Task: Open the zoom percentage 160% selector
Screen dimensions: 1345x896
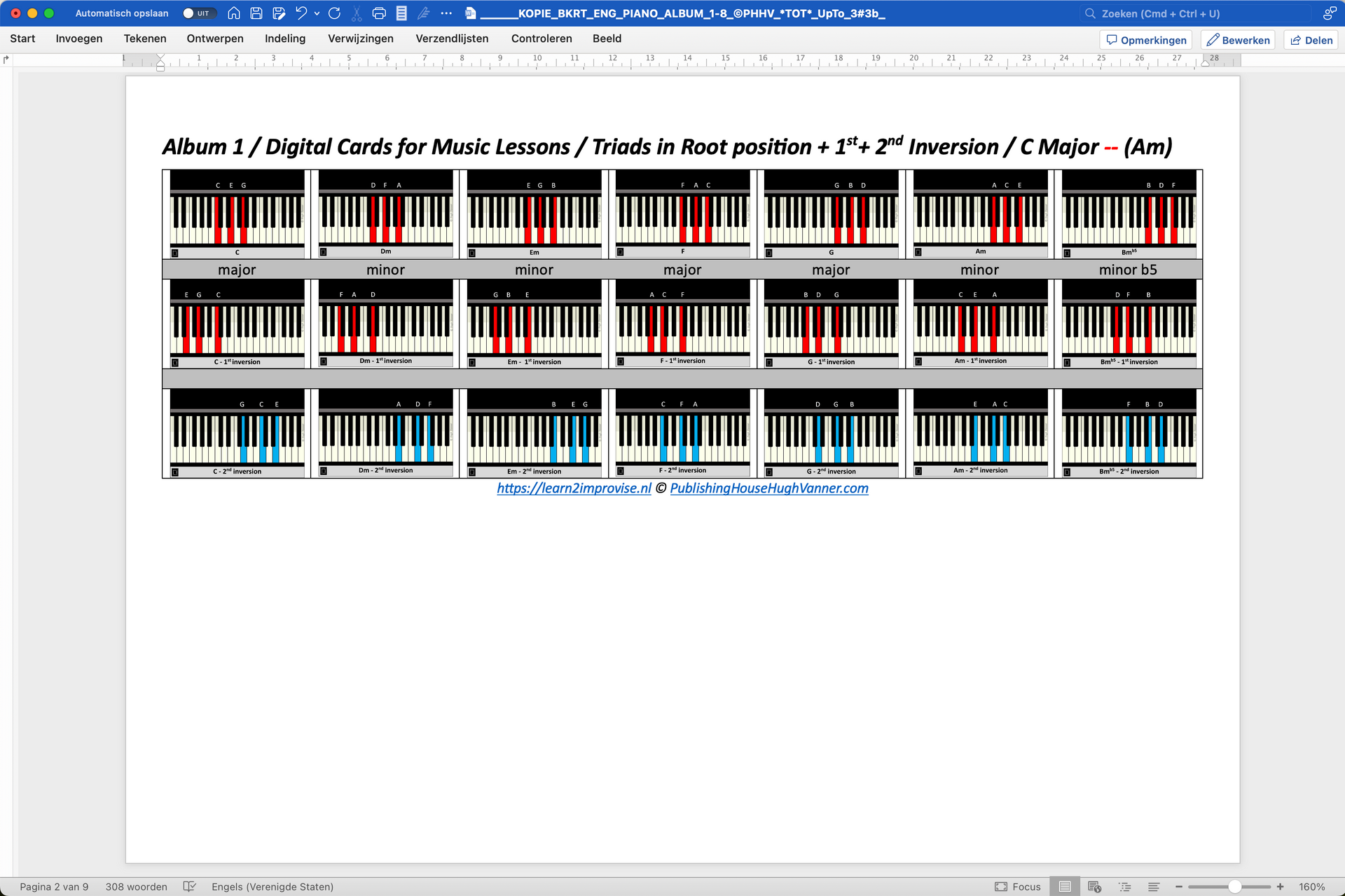Action: tap(1312, 886)
